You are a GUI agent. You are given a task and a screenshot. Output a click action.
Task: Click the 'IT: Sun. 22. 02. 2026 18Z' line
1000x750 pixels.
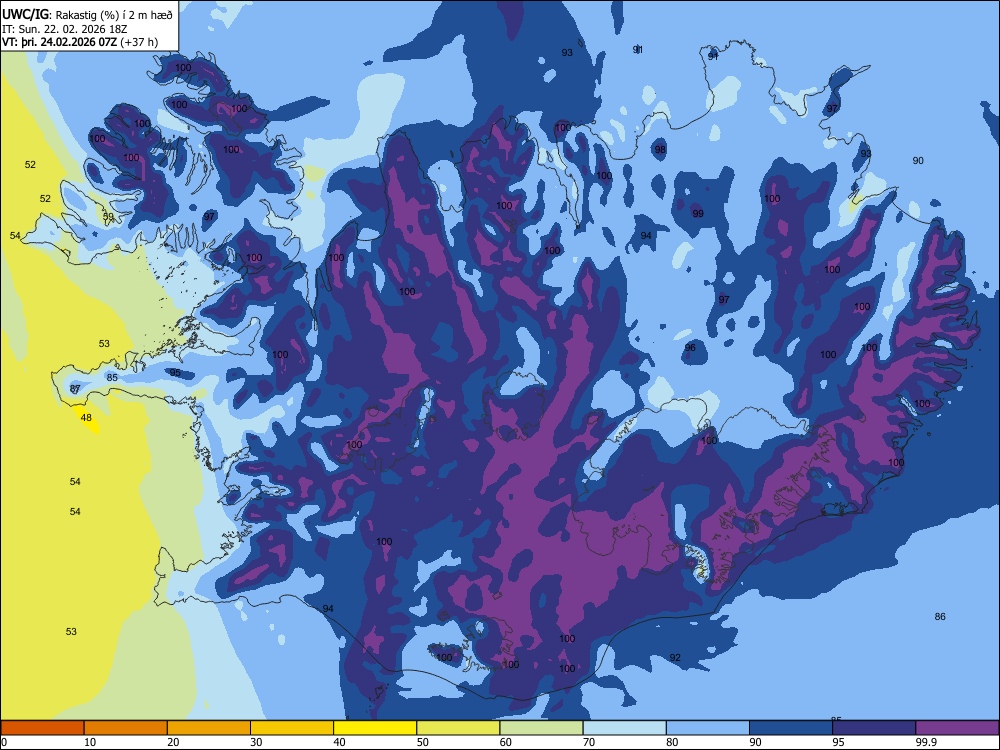64,29
